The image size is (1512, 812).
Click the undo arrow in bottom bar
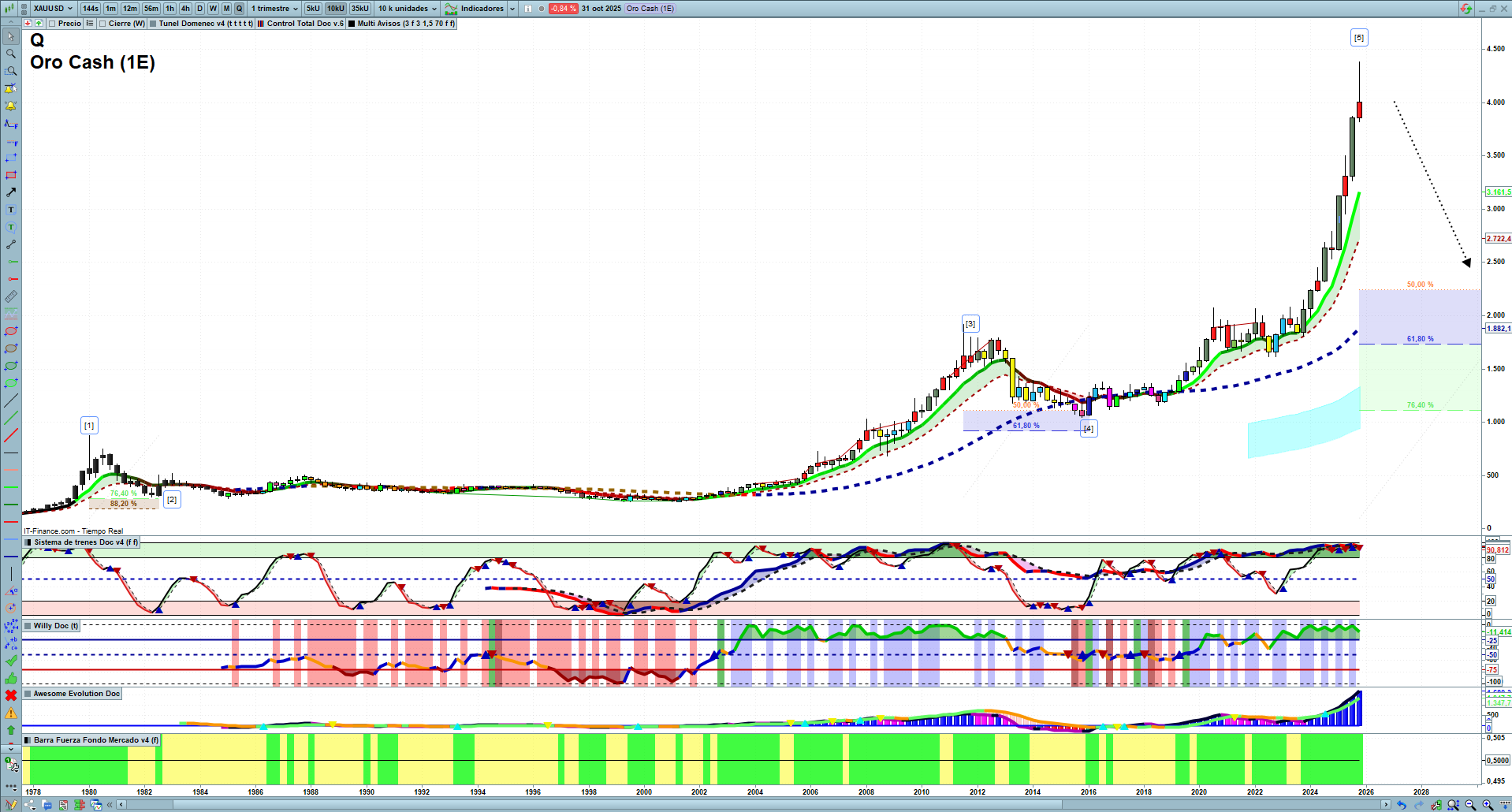[1401, 805]
